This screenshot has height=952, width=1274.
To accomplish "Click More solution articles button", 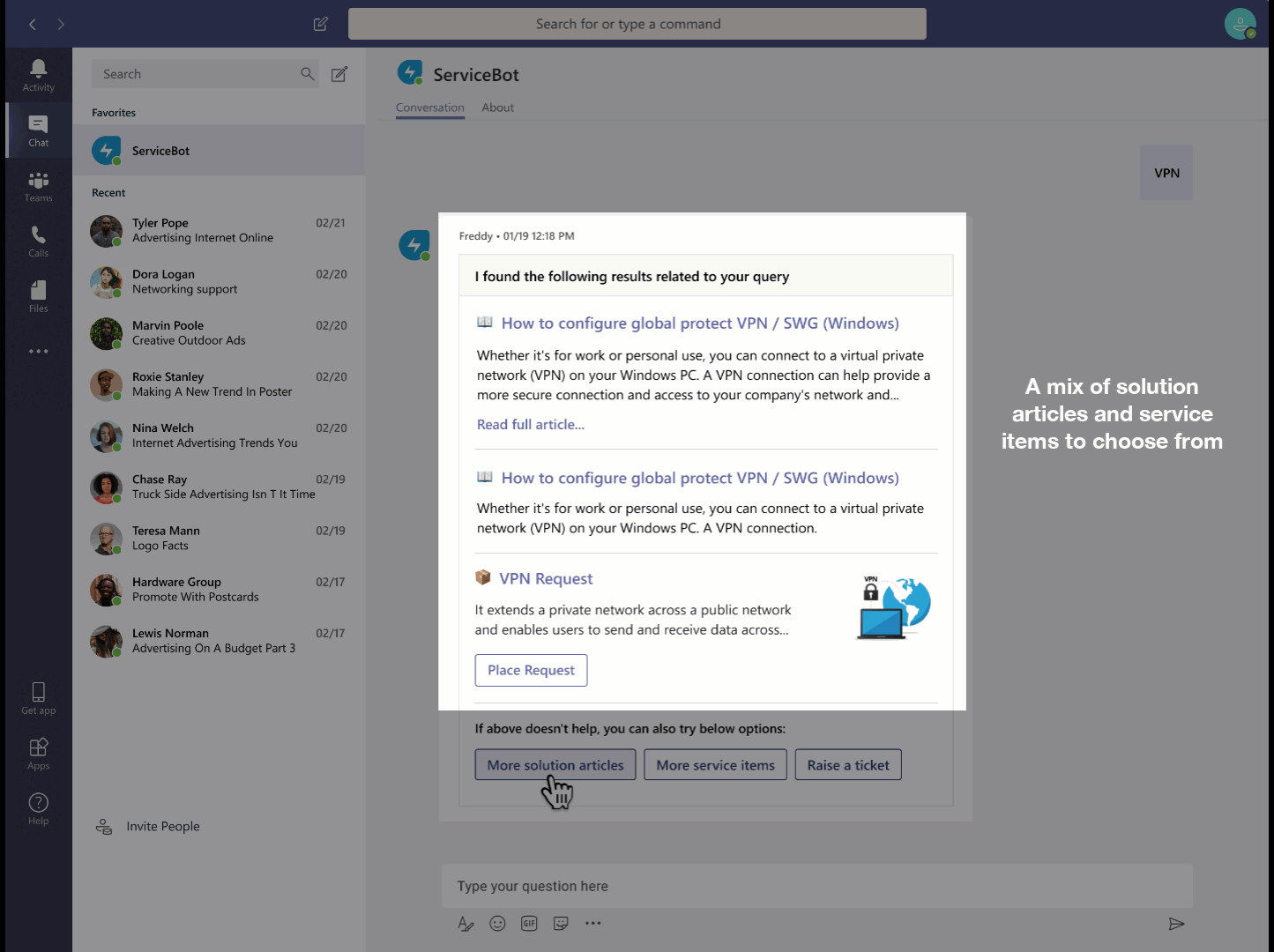I will 555,765.
